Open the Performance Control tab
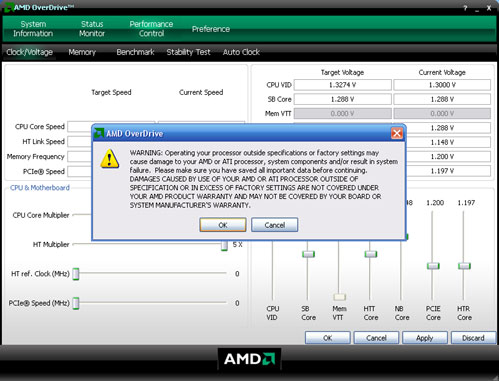Viewport: 499px width, 381px height. [x=151, y=29]
